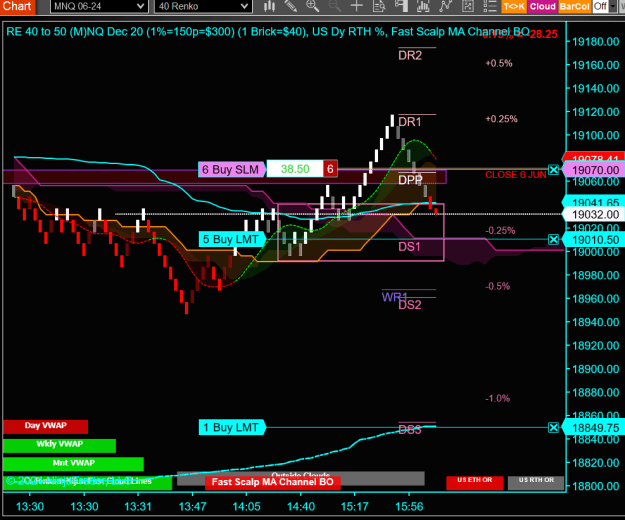Viewport: 625px width, 520px height.
Task: Click the WR1 weekly pivot label
Action: 394,297
